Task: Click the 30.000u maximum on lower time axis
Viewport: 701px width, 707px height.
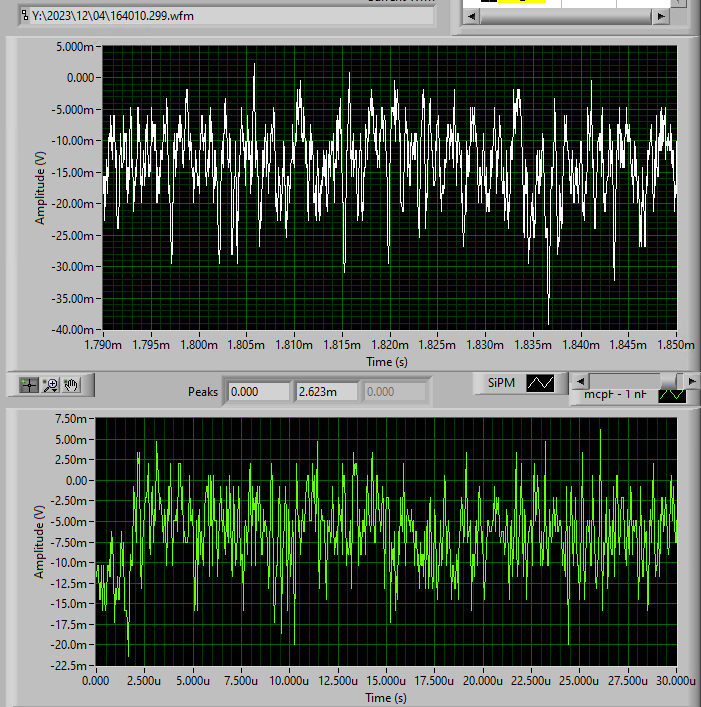Action: (x=676, y=681)
